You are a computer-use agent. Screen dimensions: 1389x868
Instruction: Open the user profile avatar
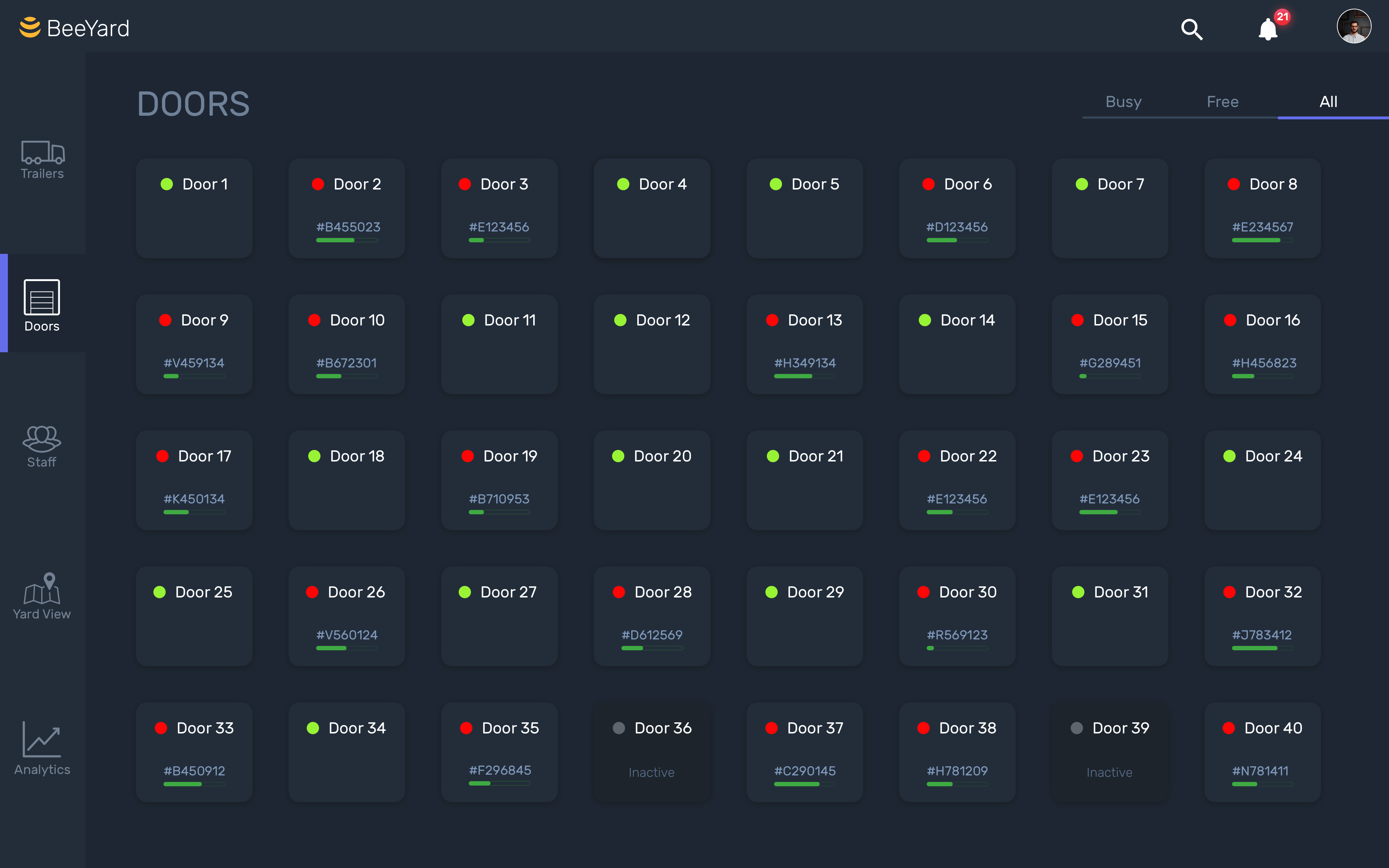pos(1354,26)
